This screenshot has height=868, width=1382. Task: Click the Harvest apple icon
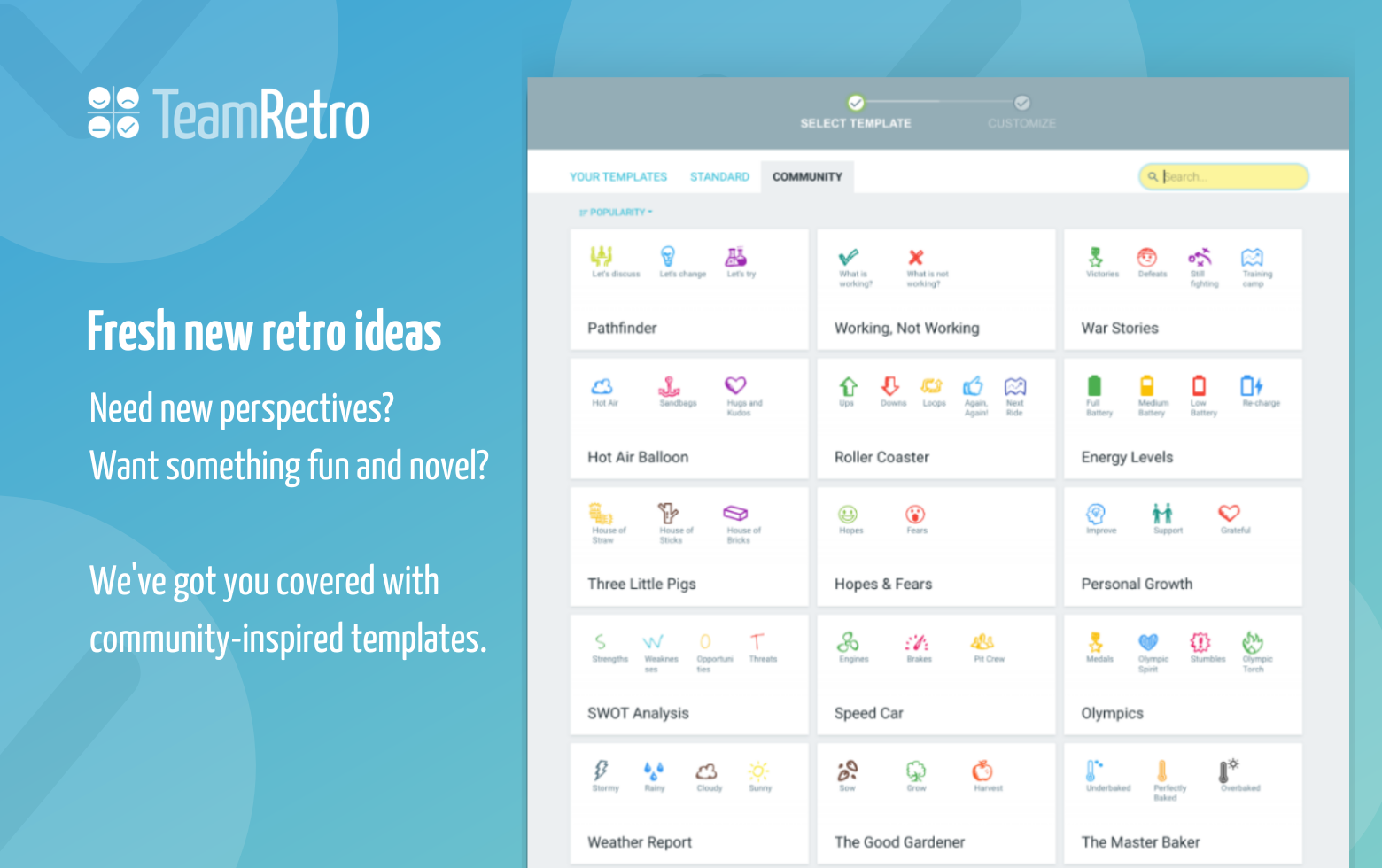point(982,771)
